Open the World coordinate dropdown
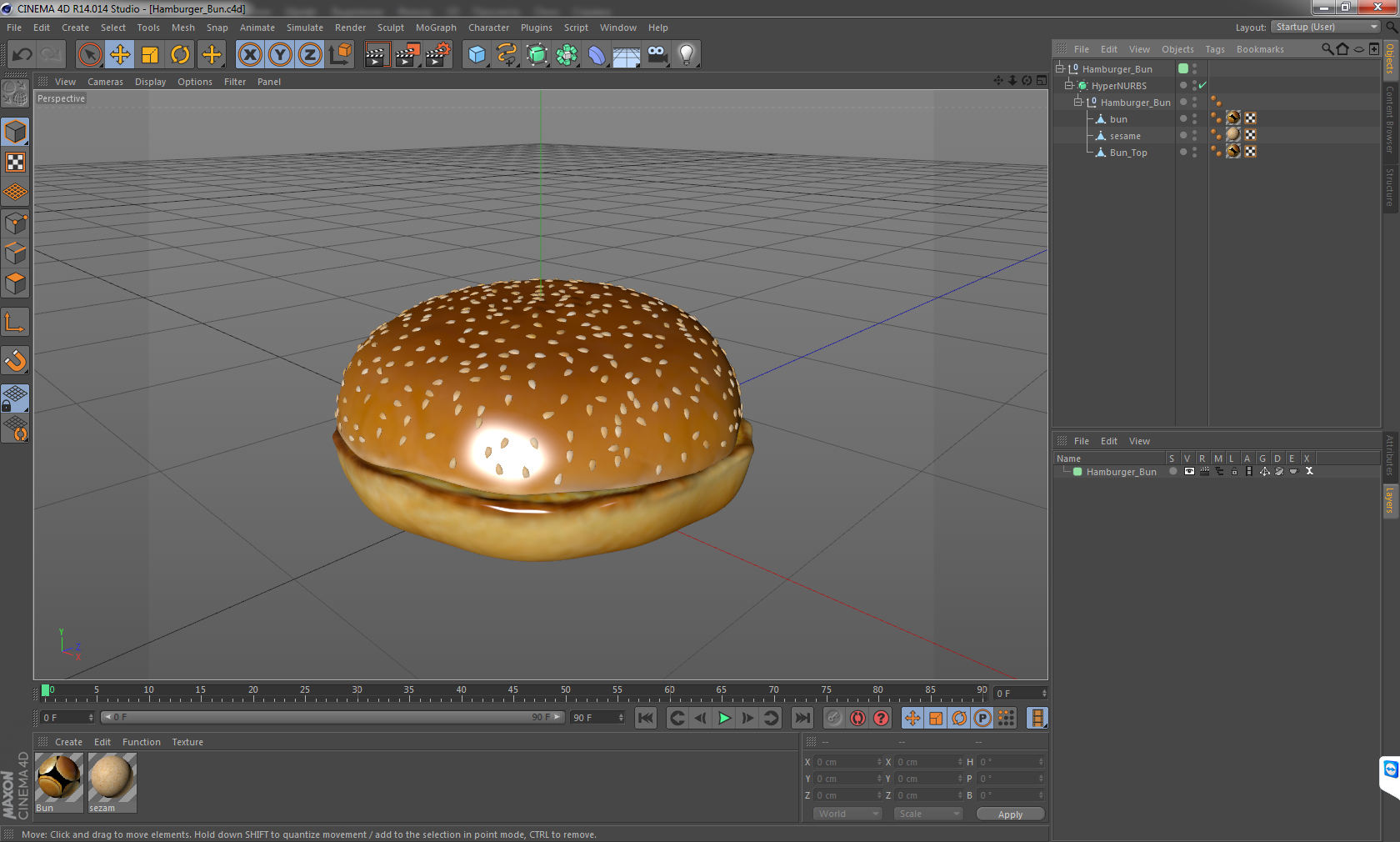Viewport: 1400px width, 842px height. [847, 814]
